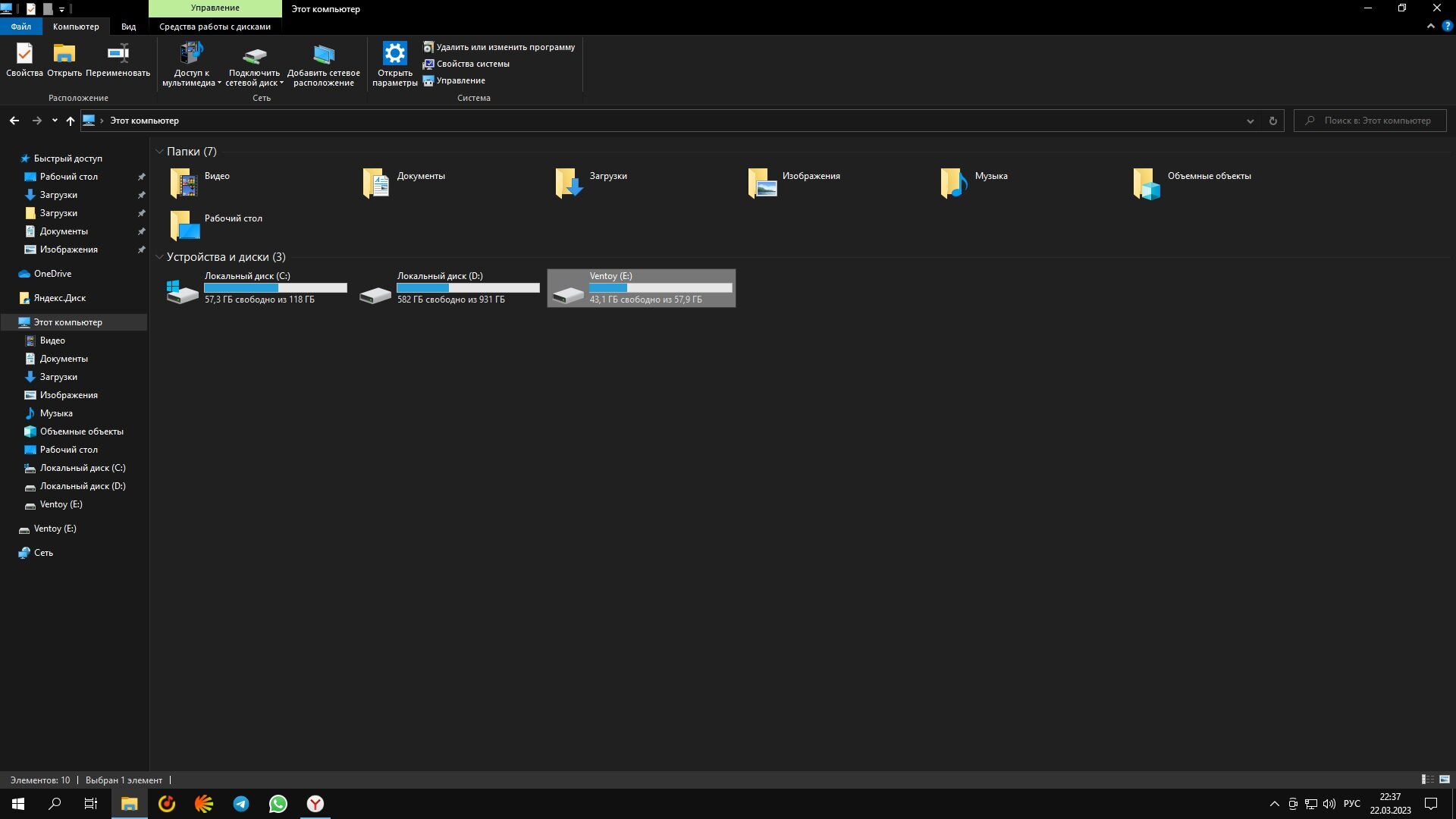Select the Рабочий стол folder

click(x=217, y=224)
